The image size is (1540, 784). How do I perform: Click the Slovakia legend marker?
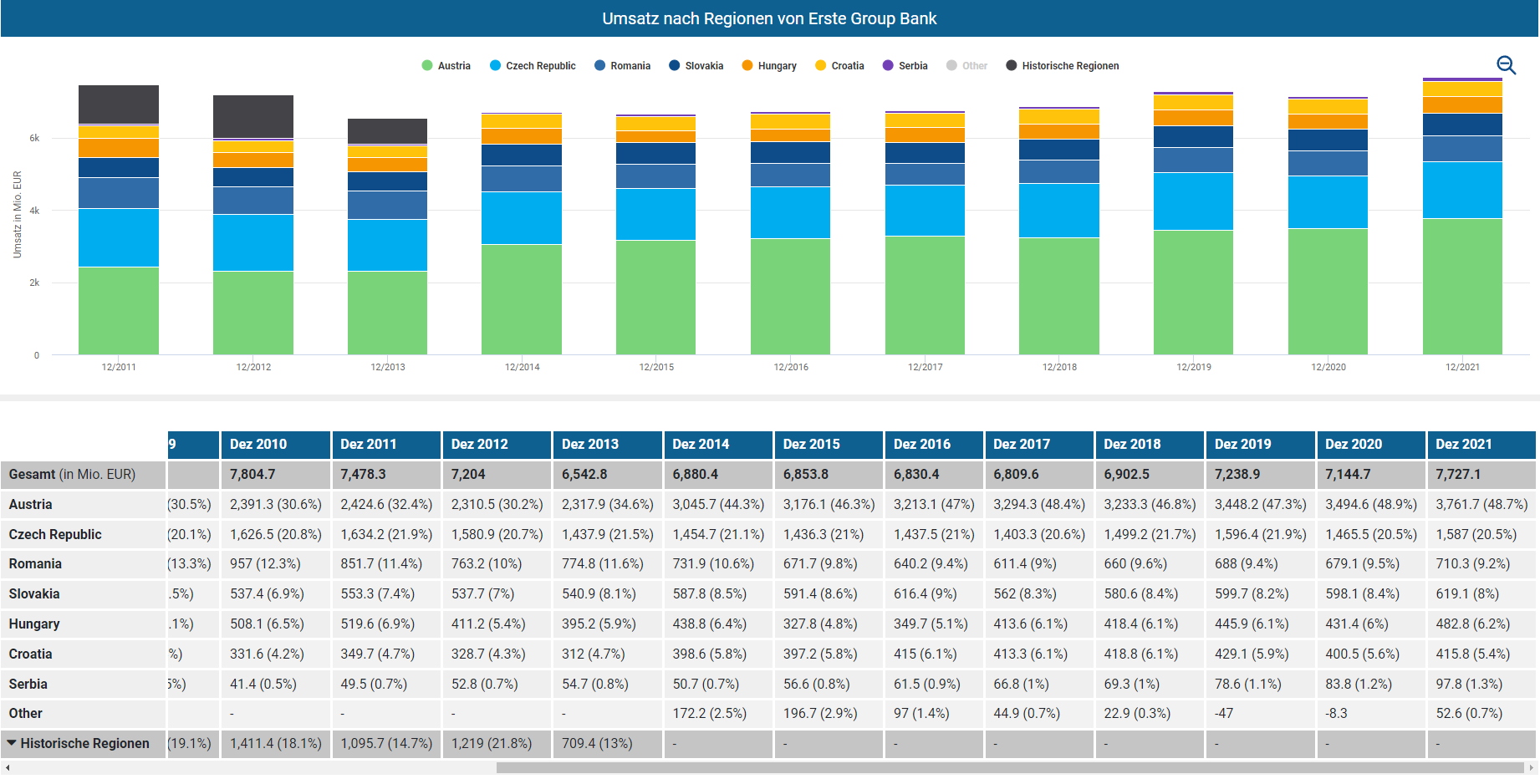click(x=675, y=66)
